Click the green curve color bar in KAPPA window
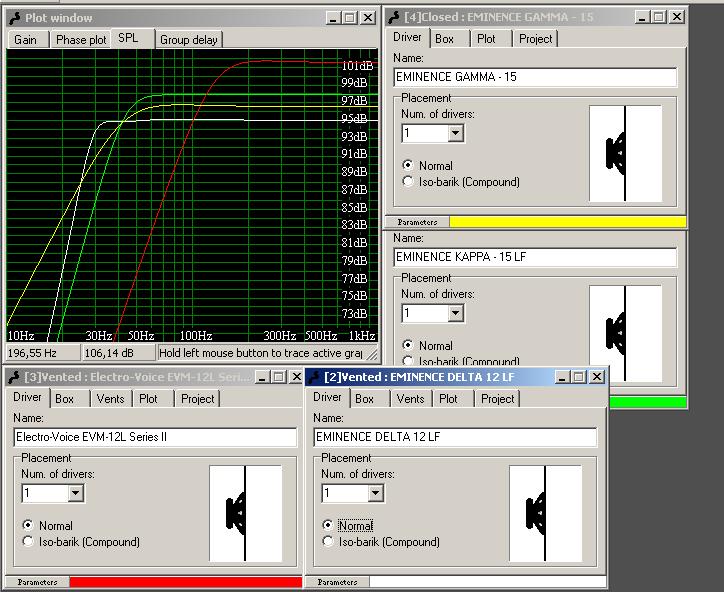 click(x=648, y=402)
